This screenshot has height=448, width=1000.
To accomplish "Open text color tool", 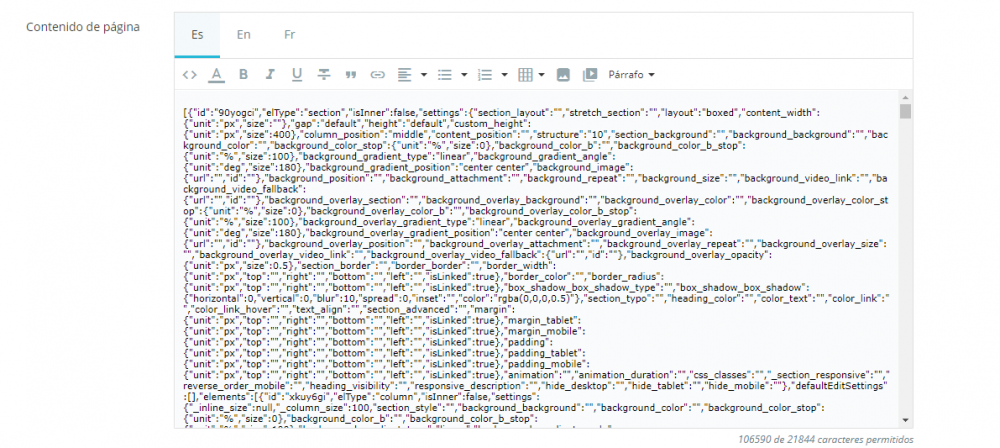I will [x=217, y=75].
